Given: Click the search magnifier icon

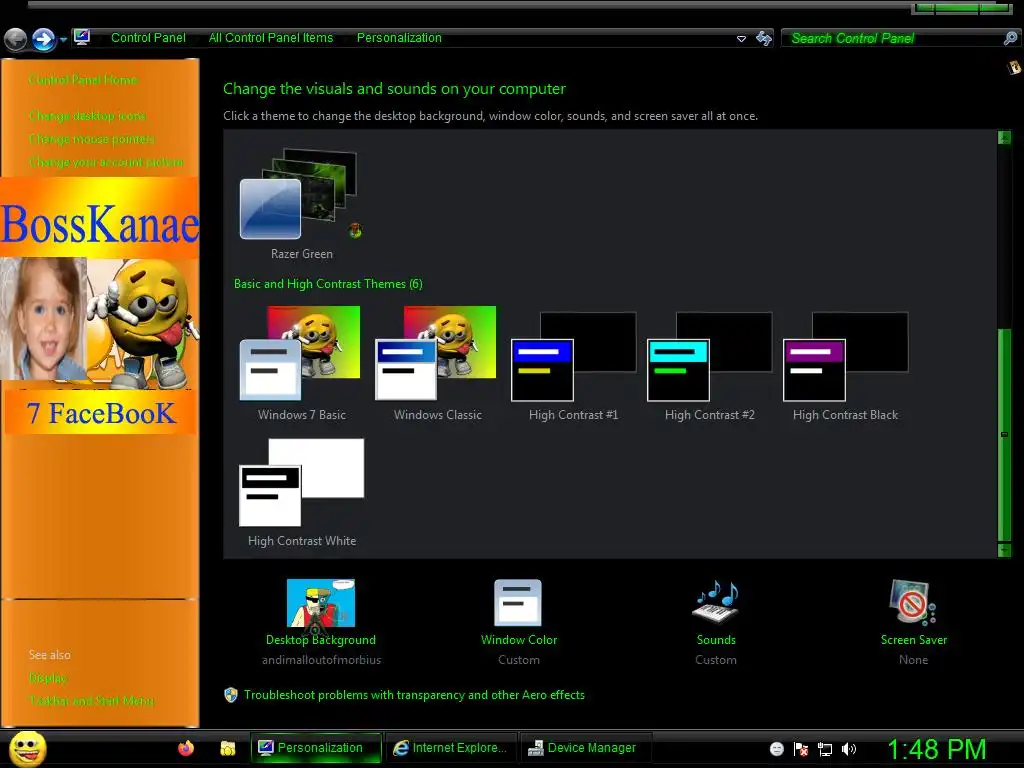Looking at the screenshot, I should pyautogui.click(x=1010, y=38).
